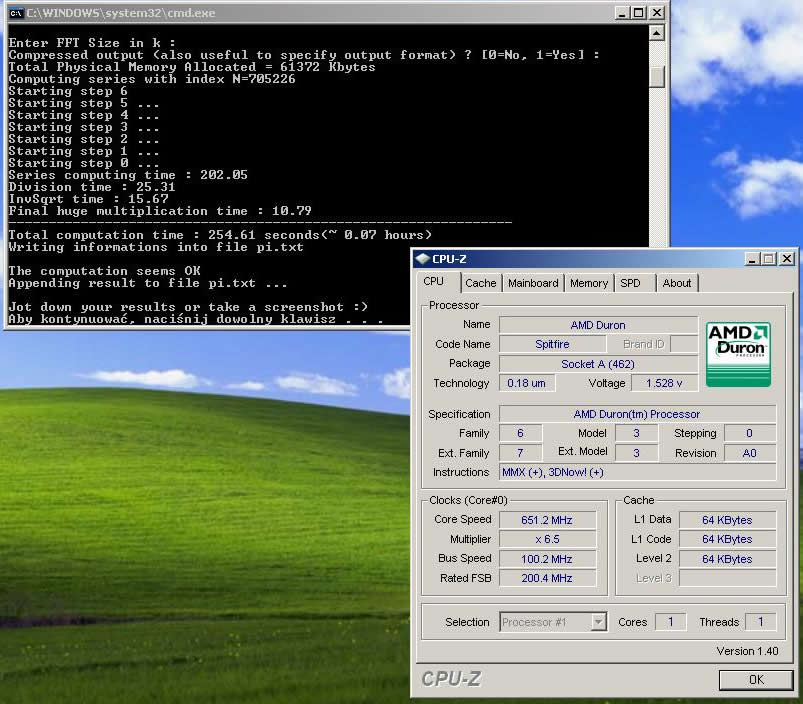
Task: Click the Voltage value '1.528 v'
Action: click(664, 383)
